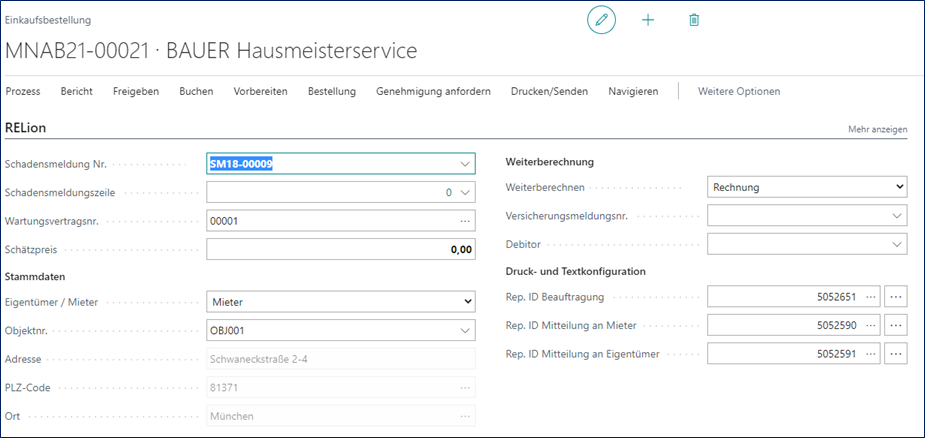
Task: Click the ellipsis button beside Rep. ID Mitteilung an Eigentümer
Action: pos(896,354)
